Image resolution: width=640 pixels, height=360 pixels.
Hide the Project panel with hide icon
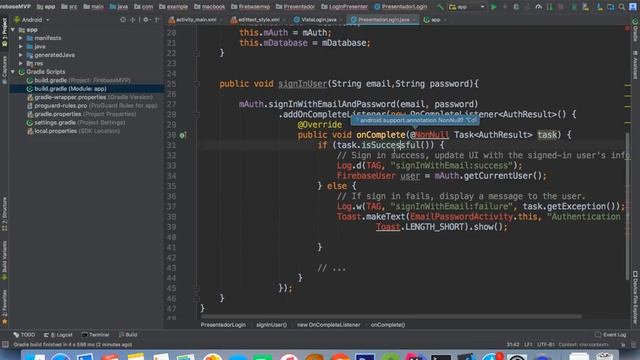click(x=158, y=20)
